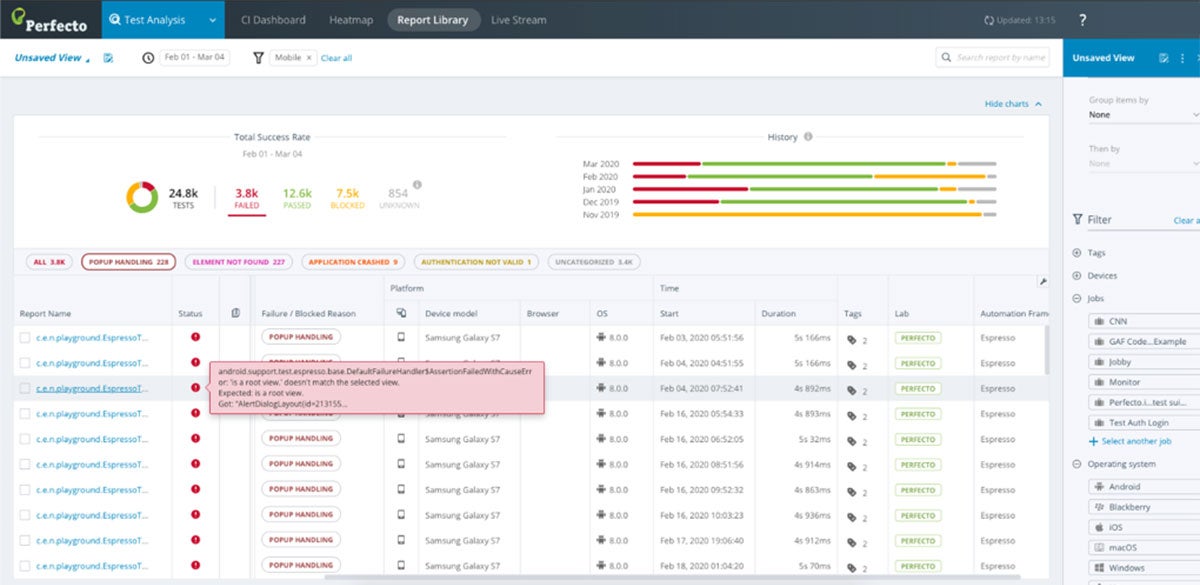Screen dimensions: 1200x585
Task: Click the save view icon beside Unsaved View
Action: [x=108, y=58]
